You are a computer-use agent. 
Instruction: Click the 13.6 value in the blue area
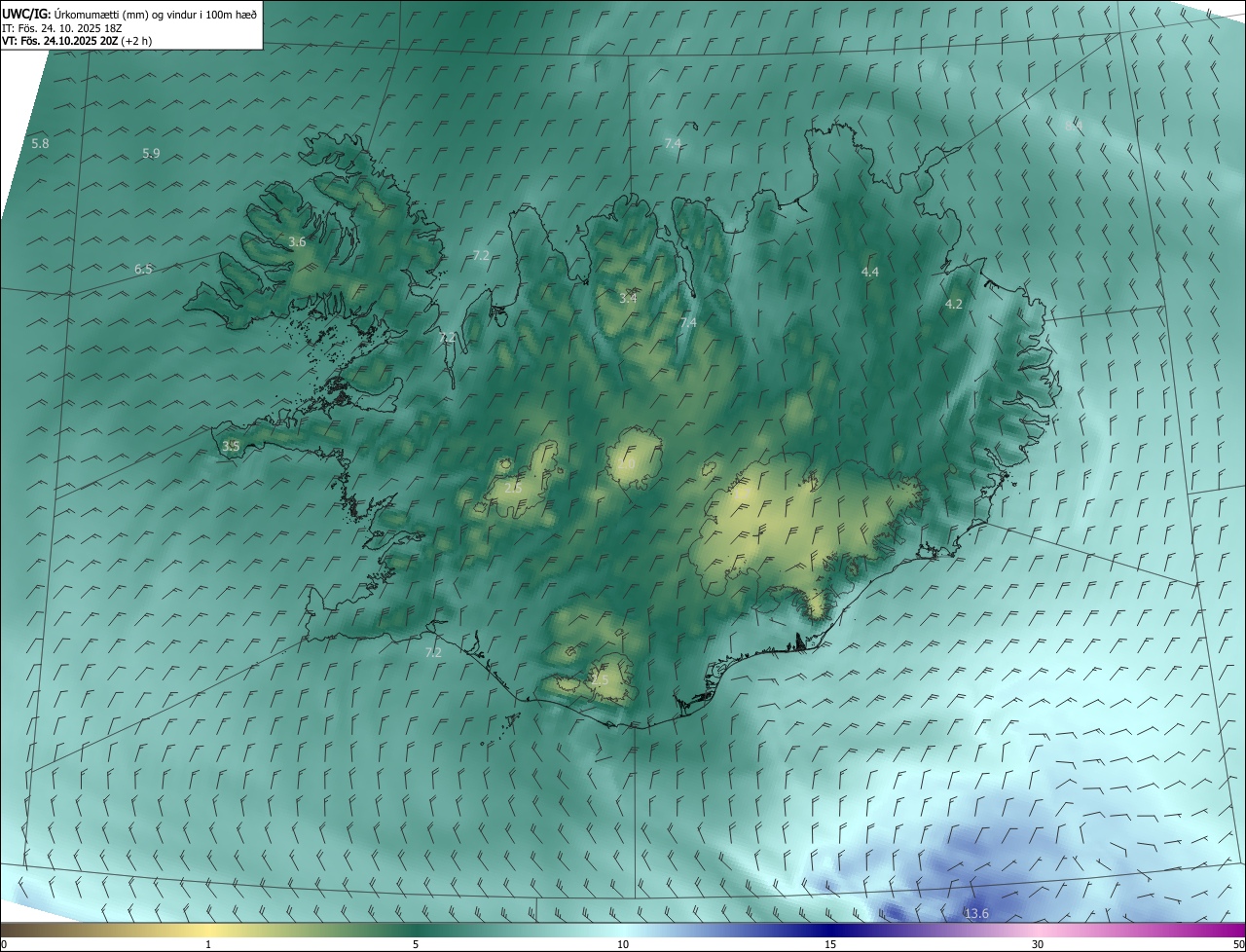click(976, 913)
